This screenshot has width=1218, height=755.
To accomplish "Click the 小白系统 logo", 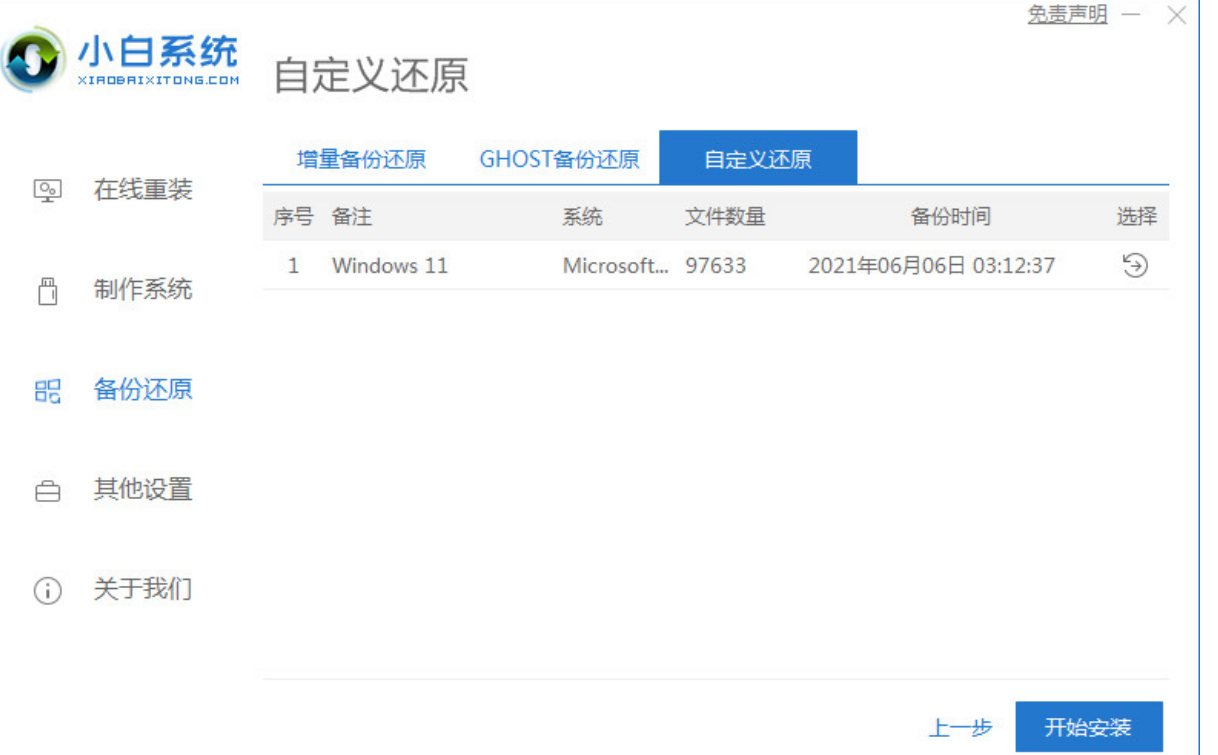I will (122, 60).
